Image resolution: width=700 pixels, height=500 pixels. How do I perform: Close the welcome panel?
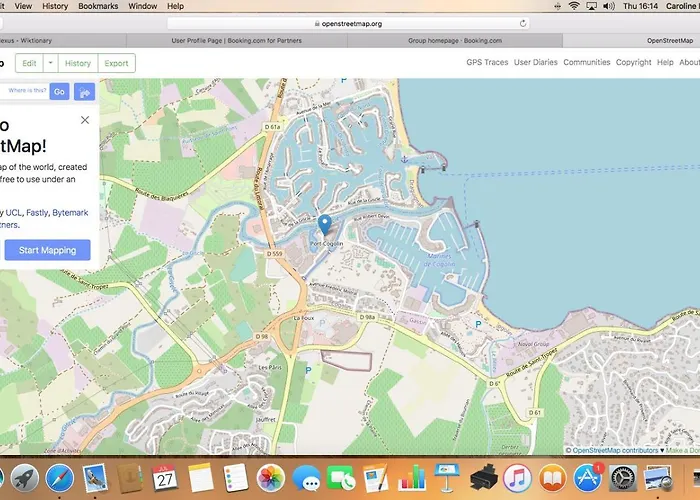pyautogui.click(x=85, y=120)
